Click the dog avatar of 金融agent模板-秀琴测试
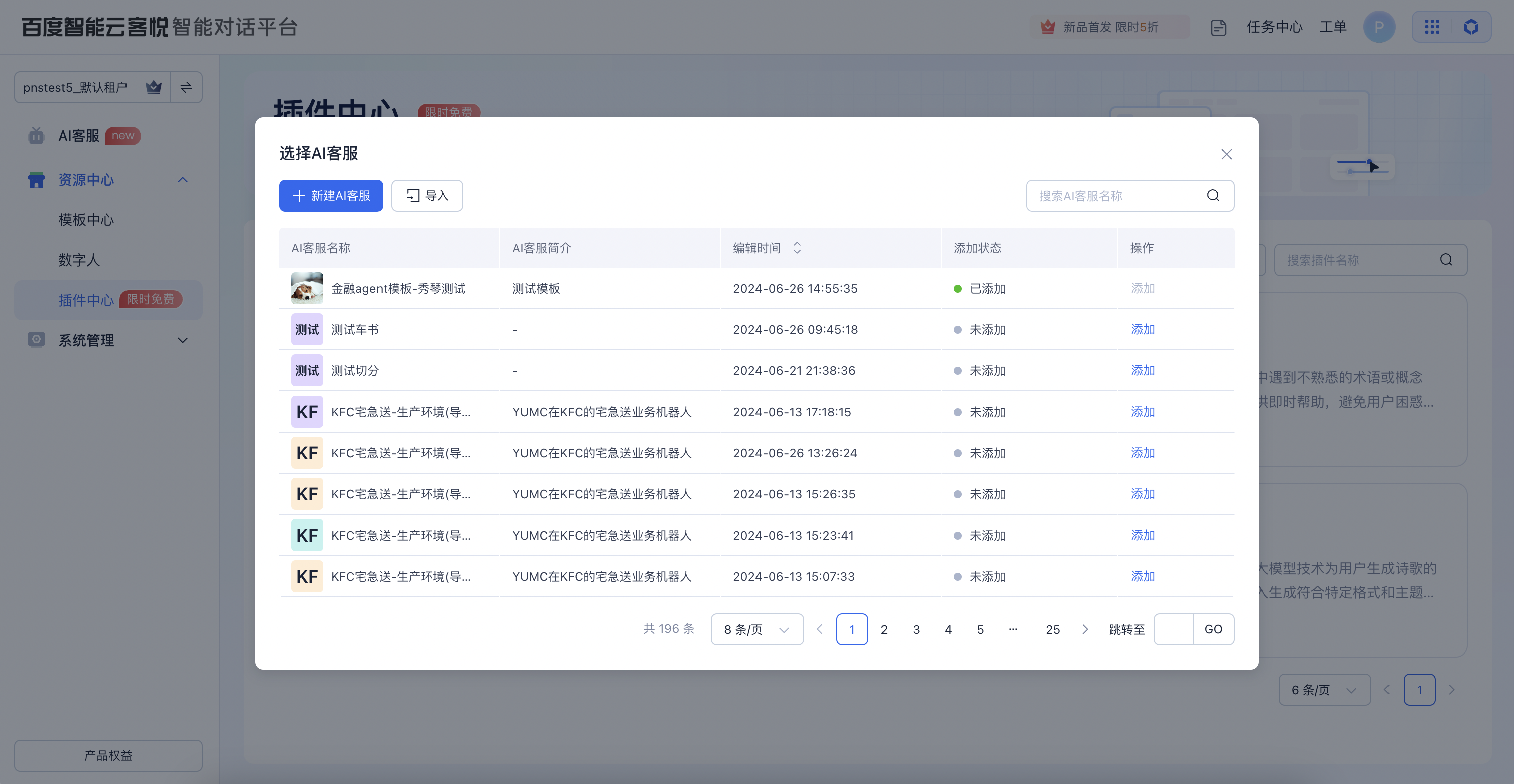The image size is (1514, 784). pos(307,288)
